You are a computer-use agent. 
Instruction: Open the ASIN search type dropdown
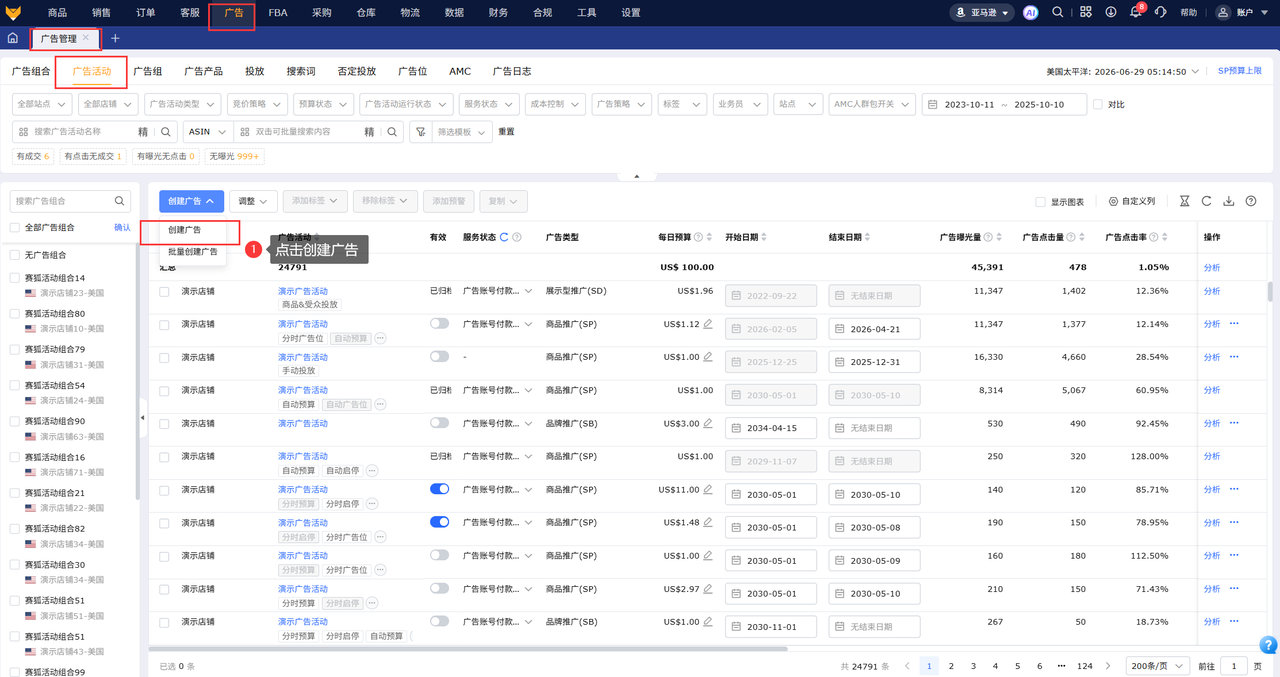(207, 131)
